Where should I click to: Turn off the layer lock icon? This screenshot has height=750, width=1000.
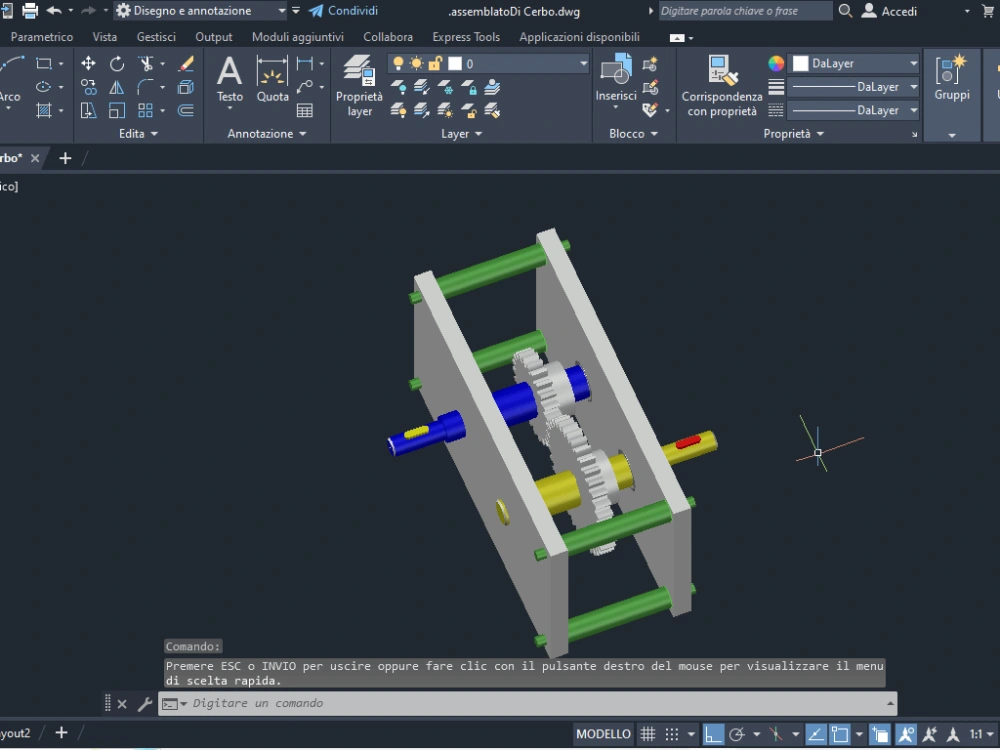pyautogui.click(x=434, y=62)
